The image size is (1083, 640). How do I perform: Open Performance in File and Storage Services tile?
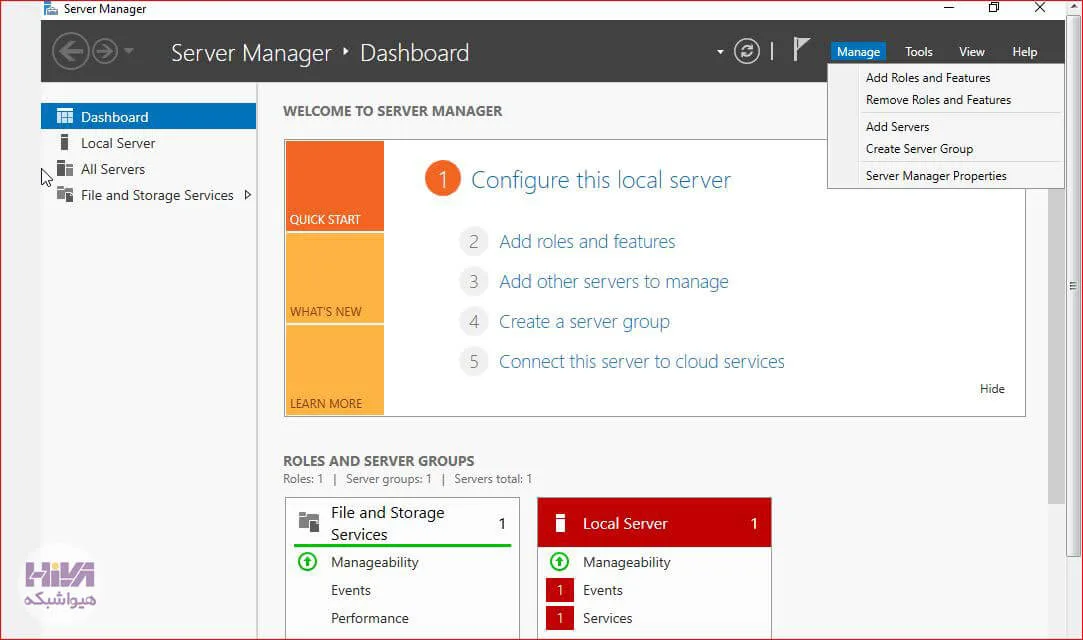tap(370, 618)
